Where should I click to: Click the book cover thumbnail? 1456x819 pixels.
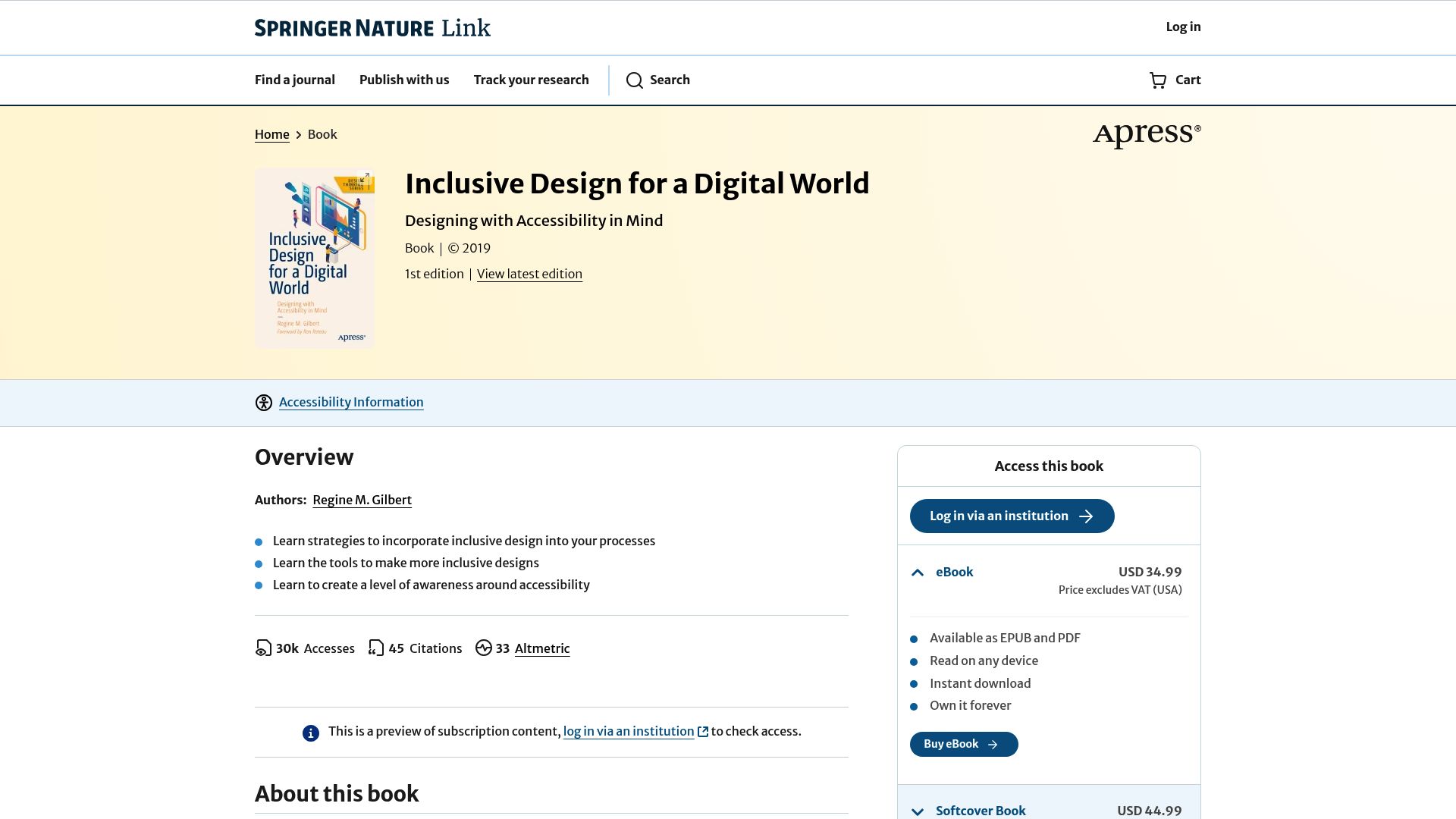[314, 258]
